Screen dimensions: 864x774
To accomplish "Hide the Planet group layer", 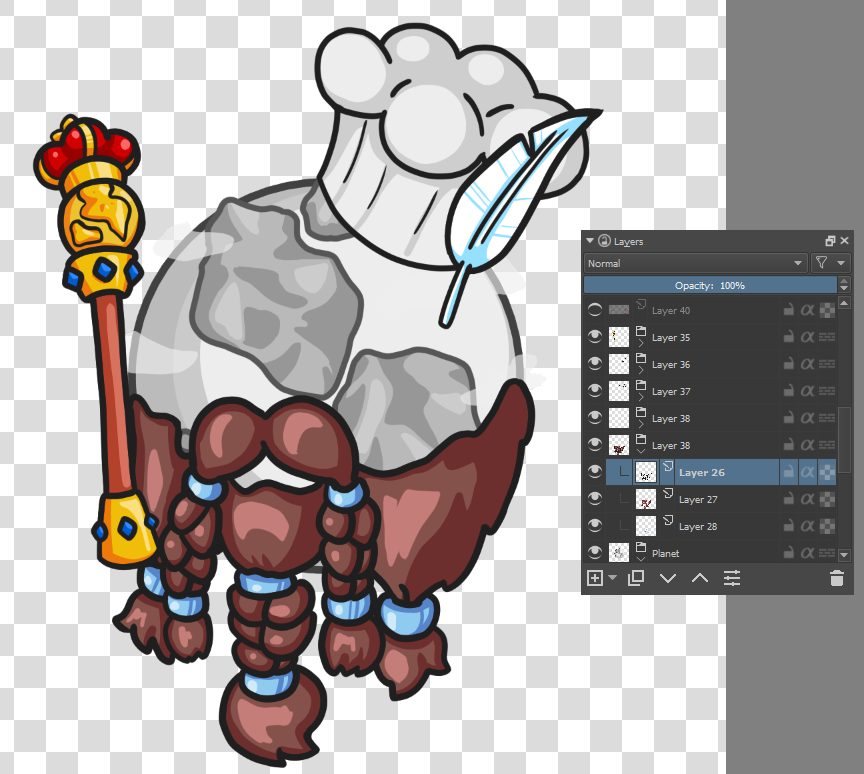I will pos(595,553).
